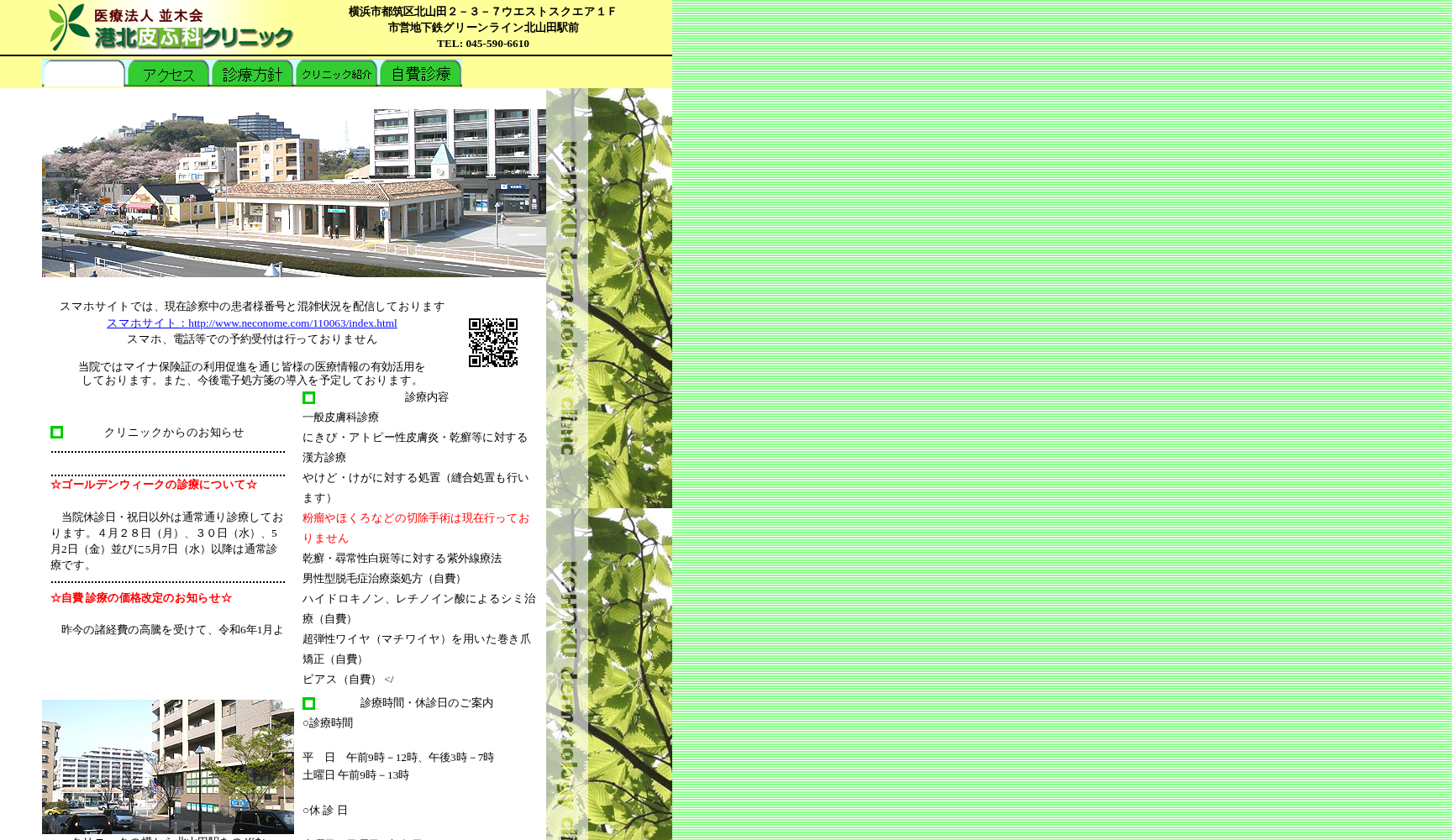The width and height of the screenshot is (1452, 840).
Task: Click 平日 午前9時－12時 hours line
Action: click(x=398, y=758)
